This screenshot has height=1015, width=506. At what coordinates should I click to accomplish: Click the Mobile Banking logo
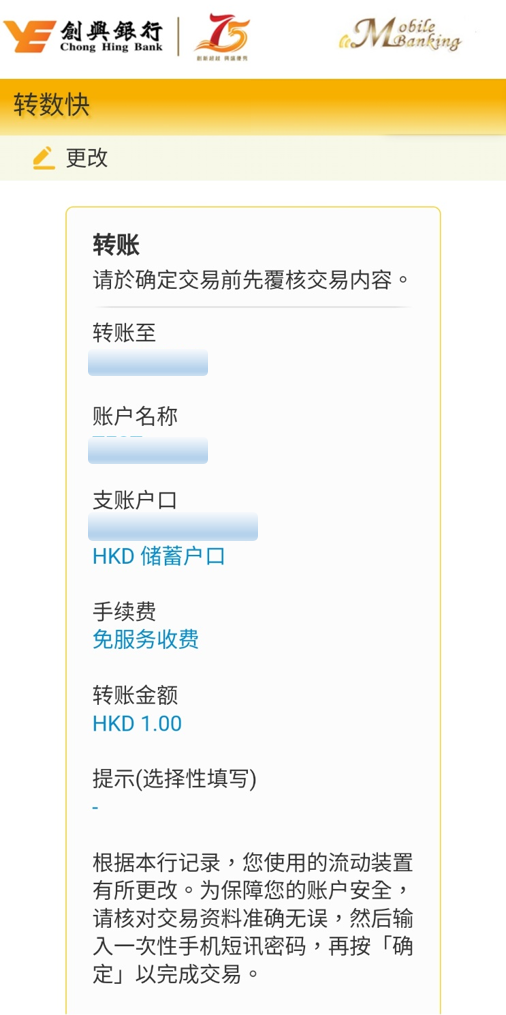(x=400, y=35)
